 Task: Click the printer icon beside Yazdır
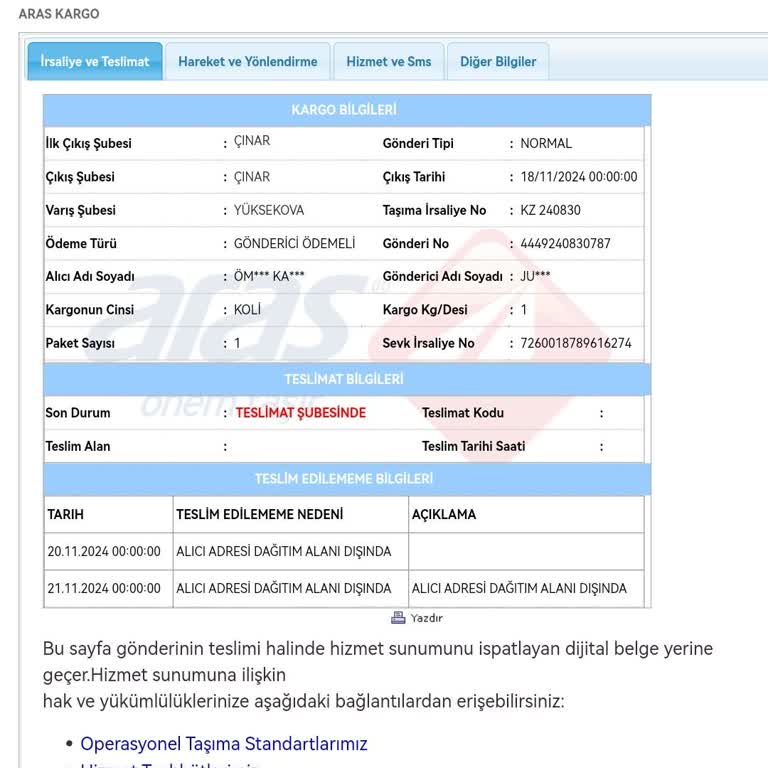point(398,618)
